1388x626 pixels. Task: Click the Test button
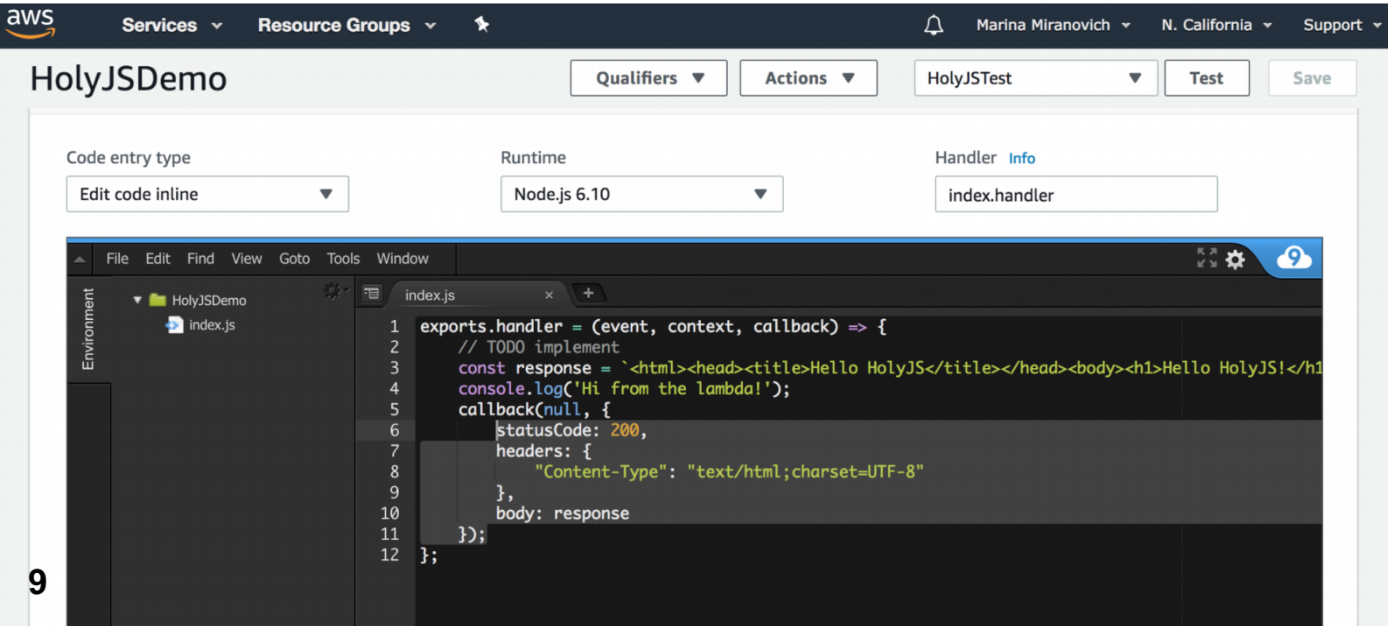(1206, 77)
